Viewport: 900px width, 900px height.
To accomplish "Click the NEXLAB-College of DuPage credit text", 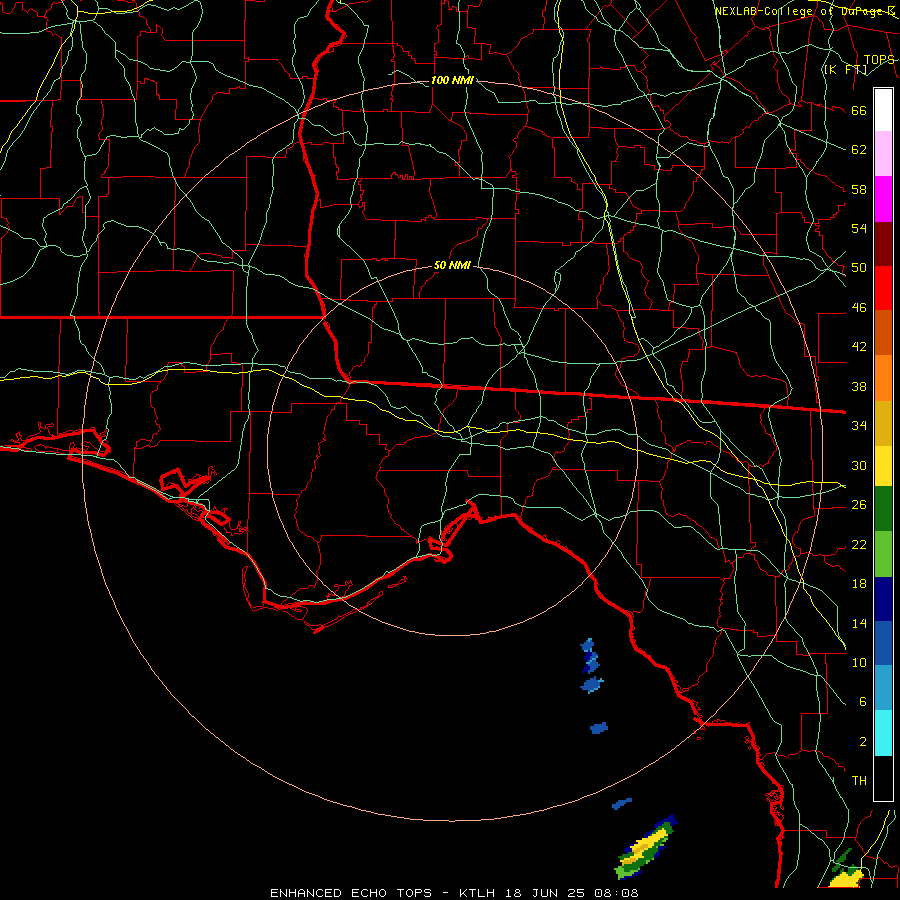I will [x=804, y=11].
